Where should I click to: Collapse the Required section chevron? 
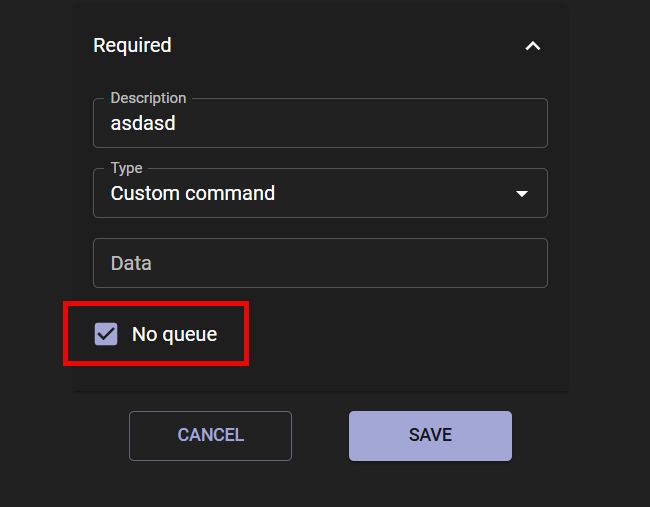coord(533,46)
